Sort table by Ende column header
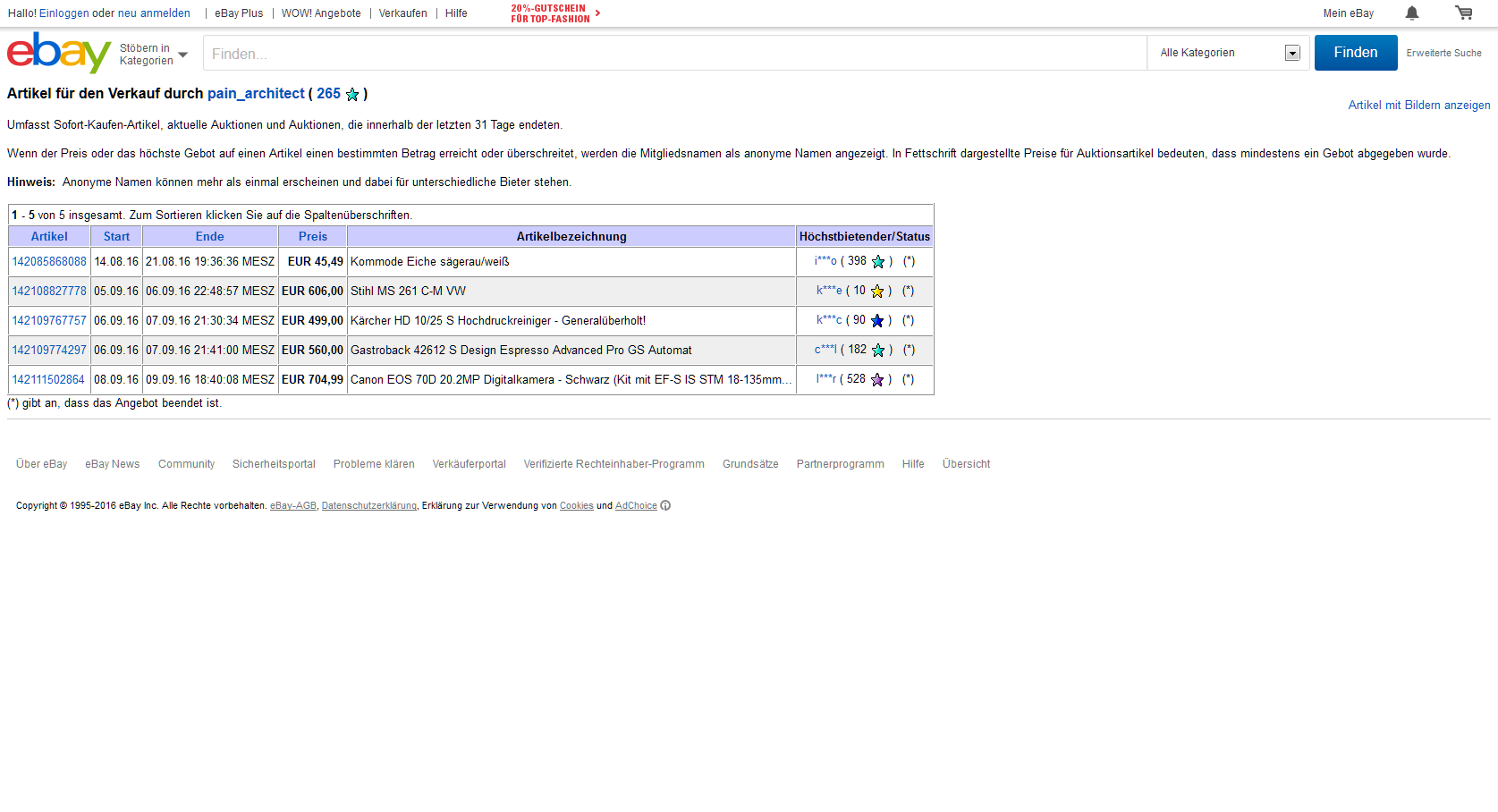 pos(210,237)
